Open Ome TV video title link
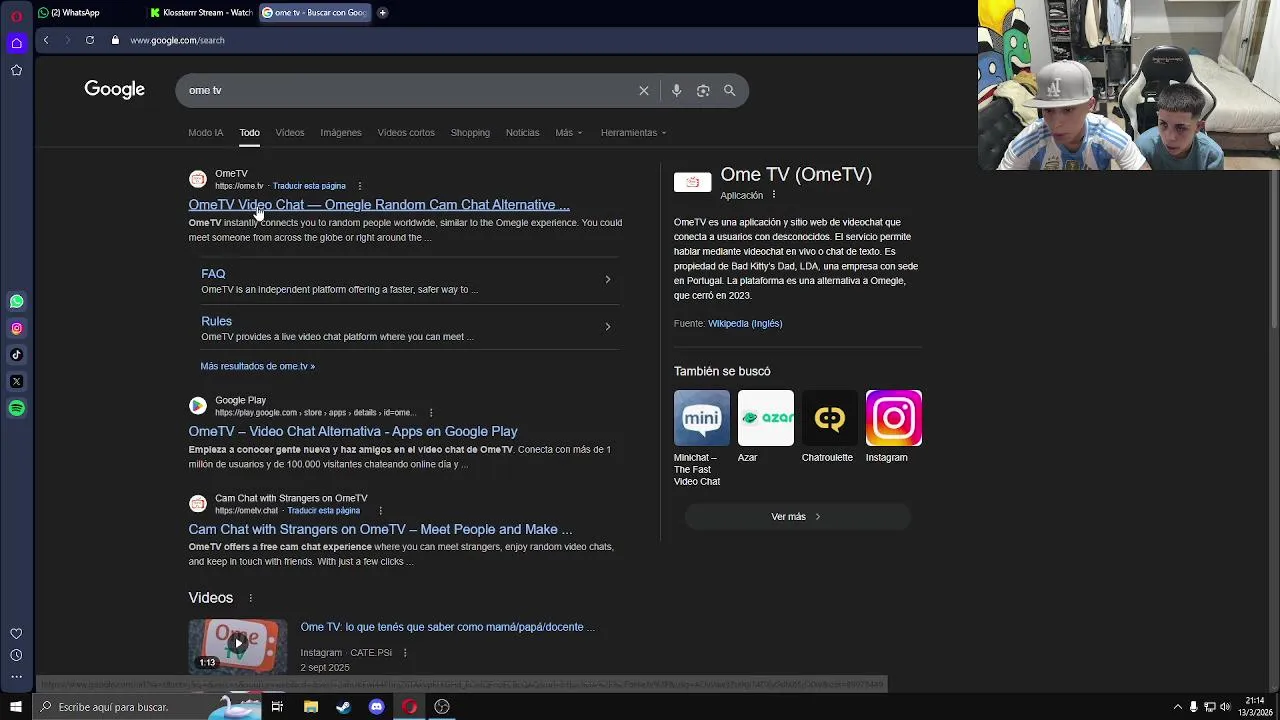 [x=447, y=627]
